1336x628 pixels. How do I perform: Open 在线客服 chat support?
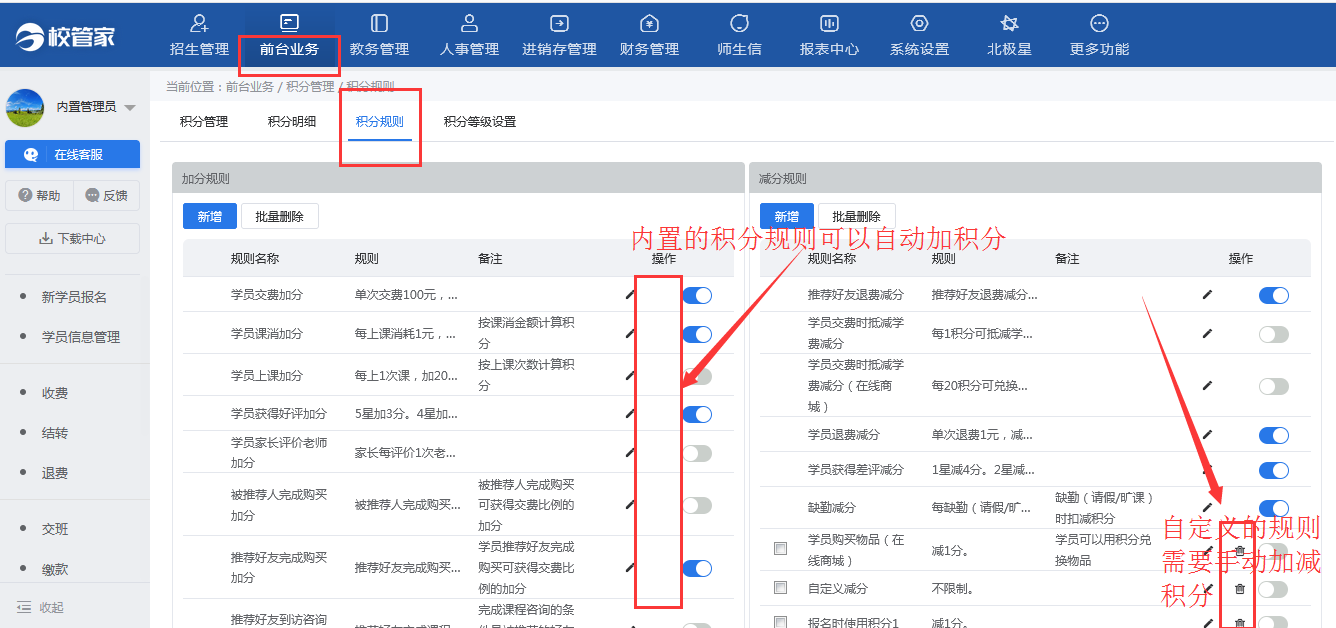[x=72, y=155]
